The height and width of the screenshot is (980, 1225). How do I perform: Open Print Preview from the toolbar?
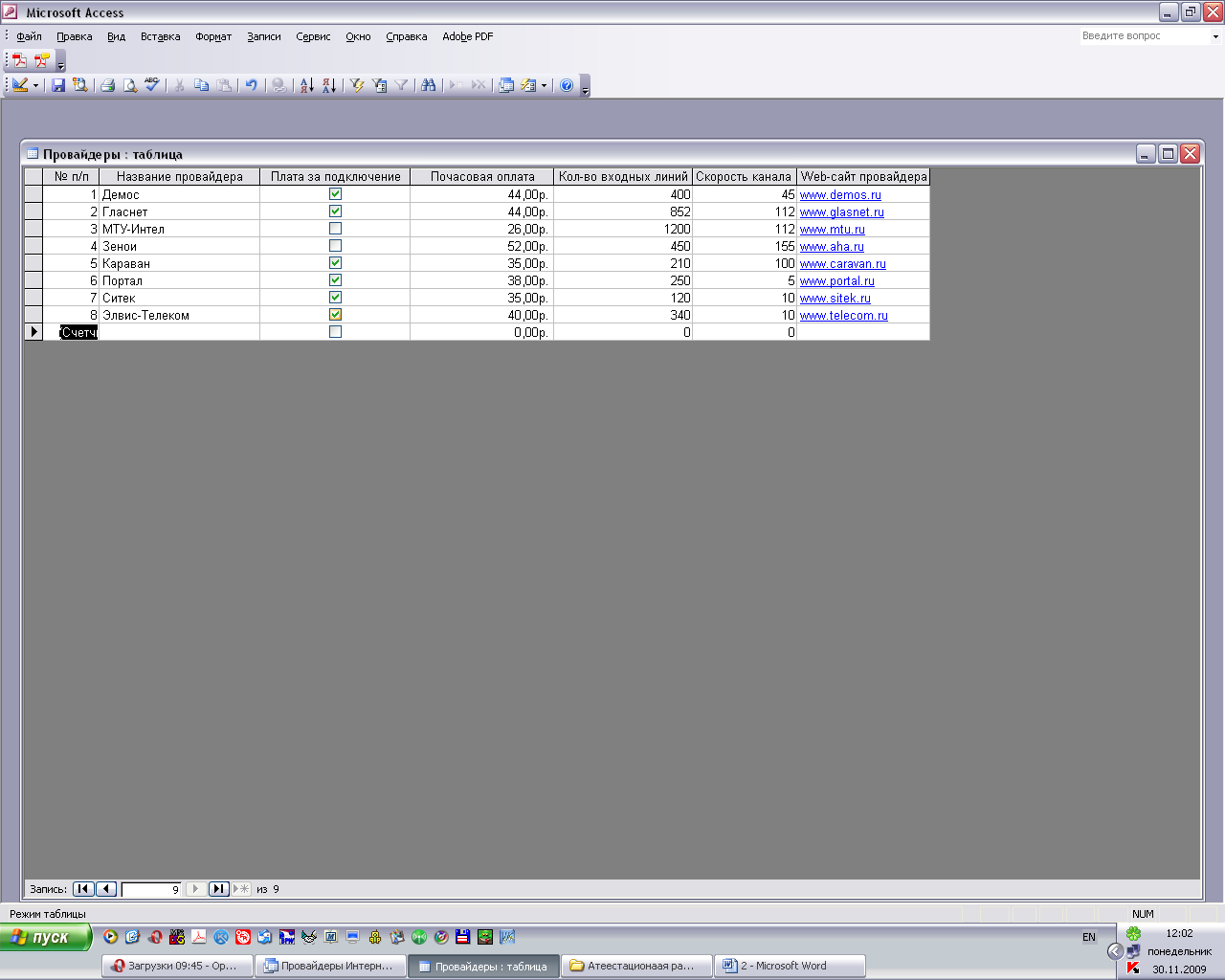click(x=129, y=85)
